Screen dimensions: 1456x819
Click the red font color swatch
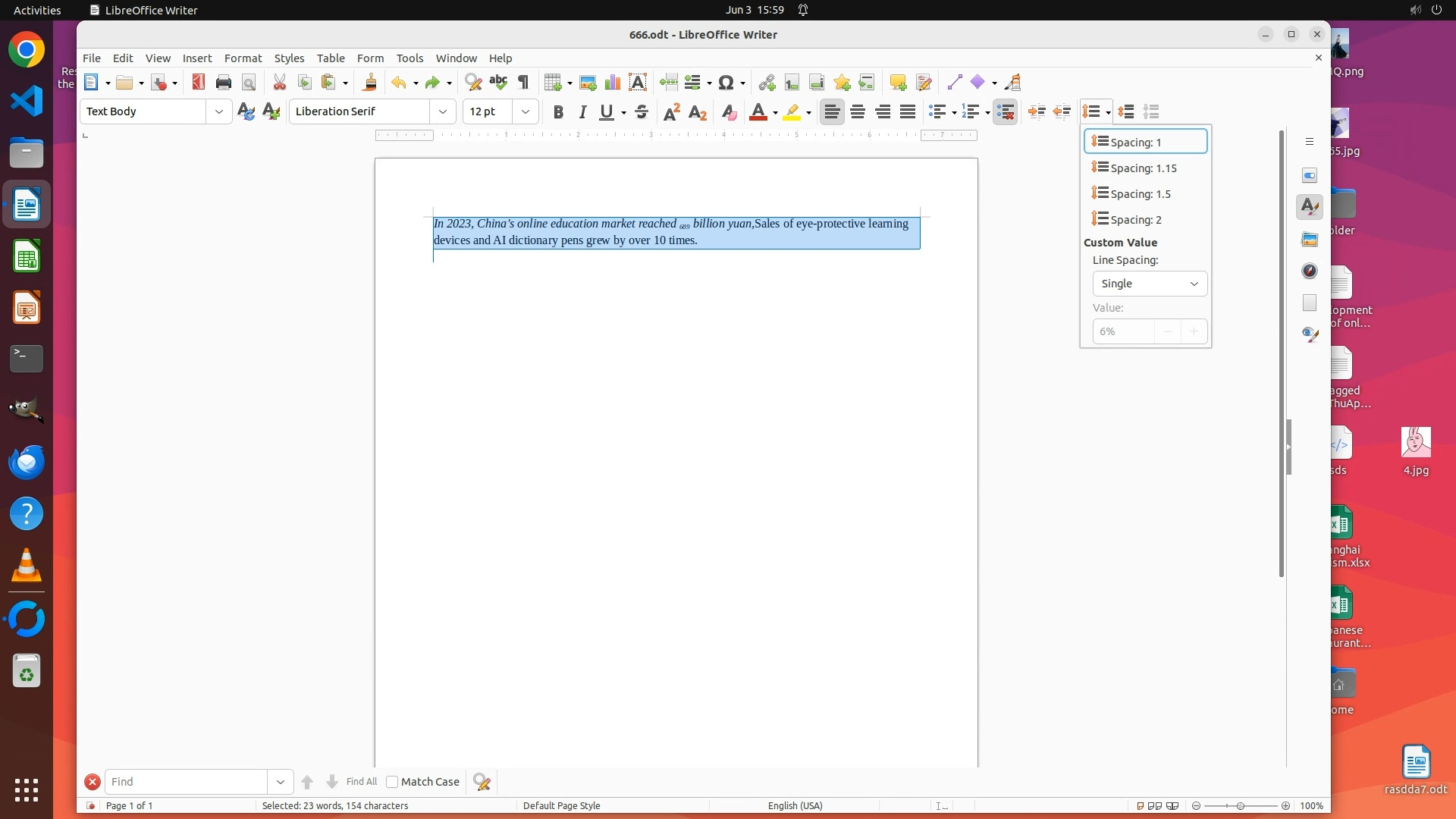click(x=758, y=112)
